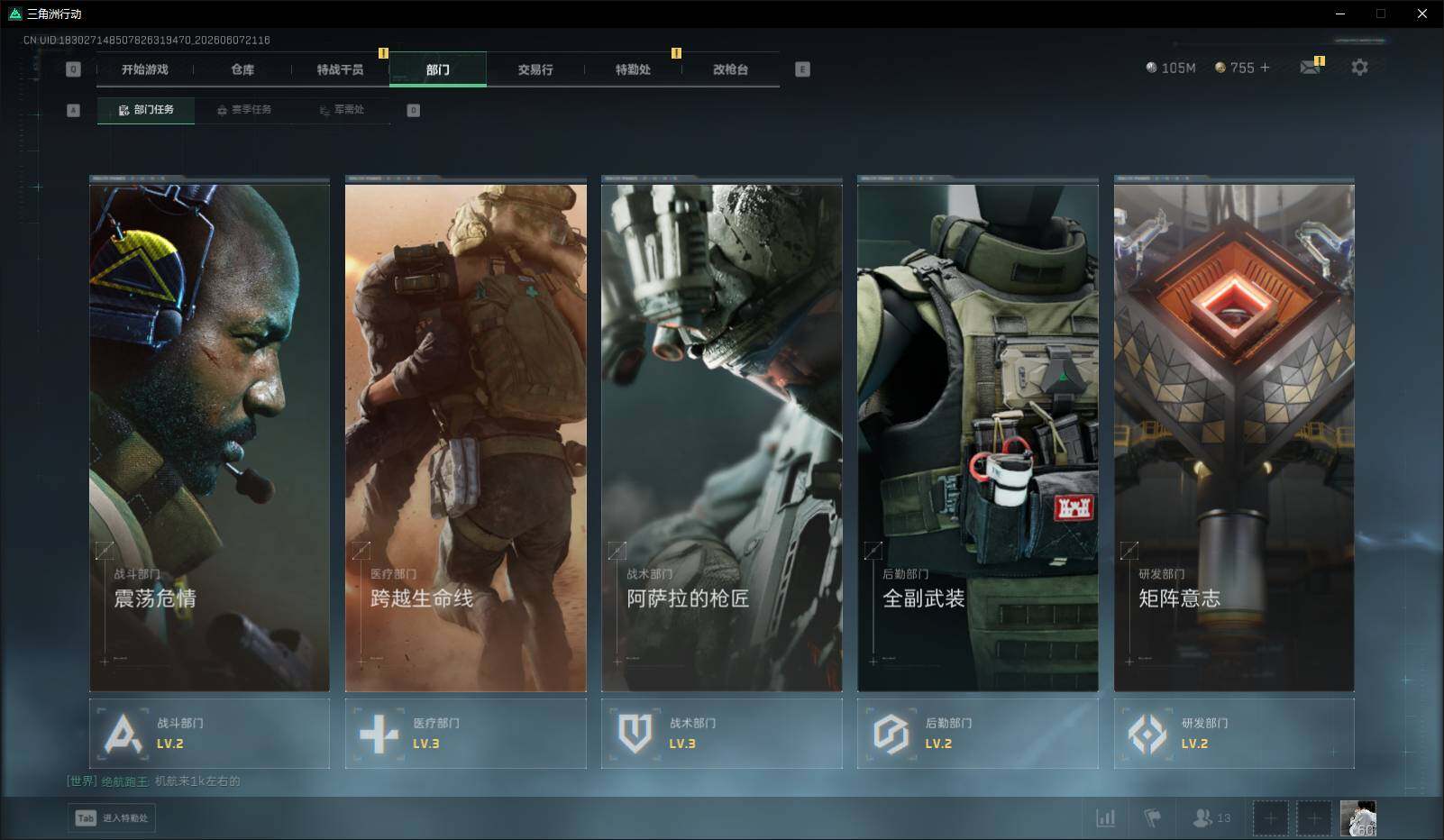Click the 医疗部门 cross icon in the level bar
Viewport: 1444px width, 840px height.
[x=379, y=734]
